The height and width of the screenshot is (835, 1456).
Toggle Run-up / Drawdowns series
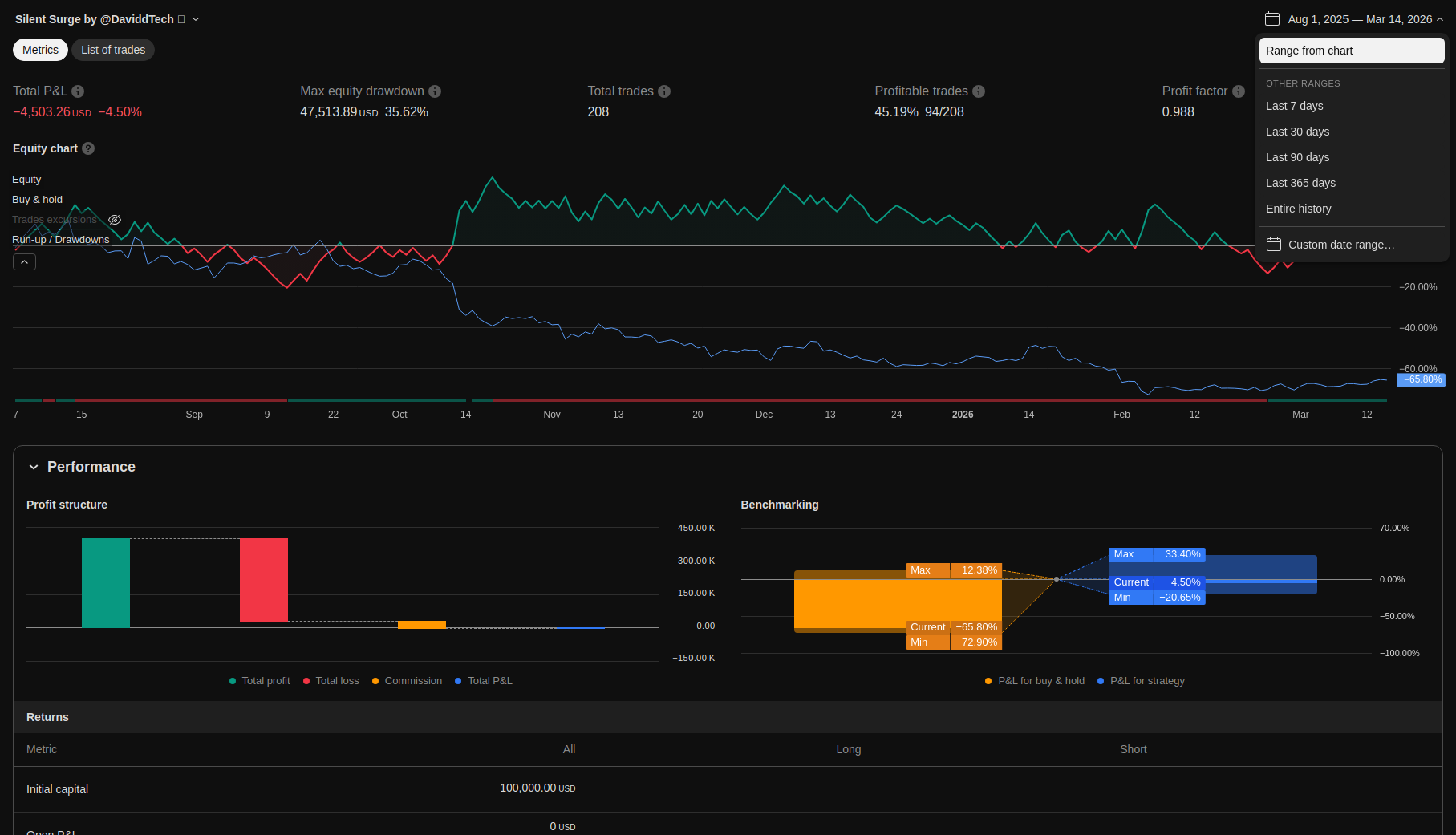pos(60,240)
